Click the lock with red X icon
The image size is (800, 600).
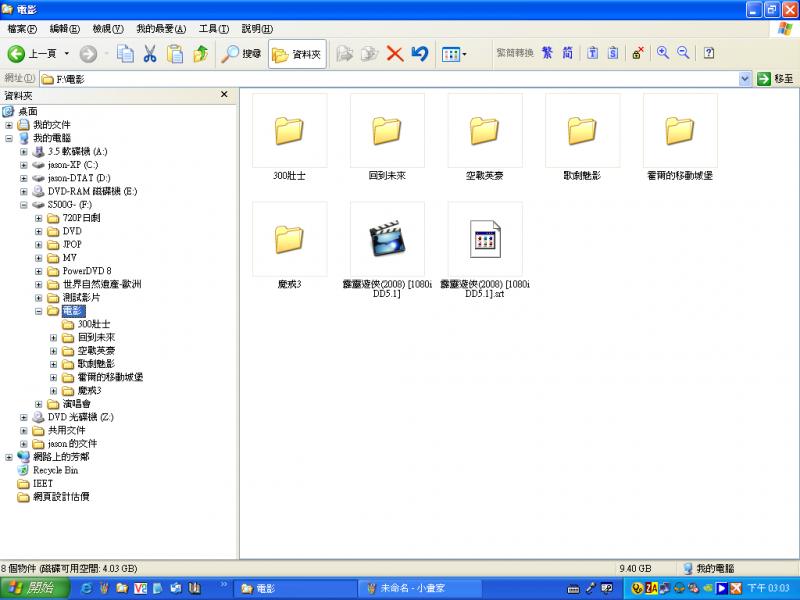[637, 53]
